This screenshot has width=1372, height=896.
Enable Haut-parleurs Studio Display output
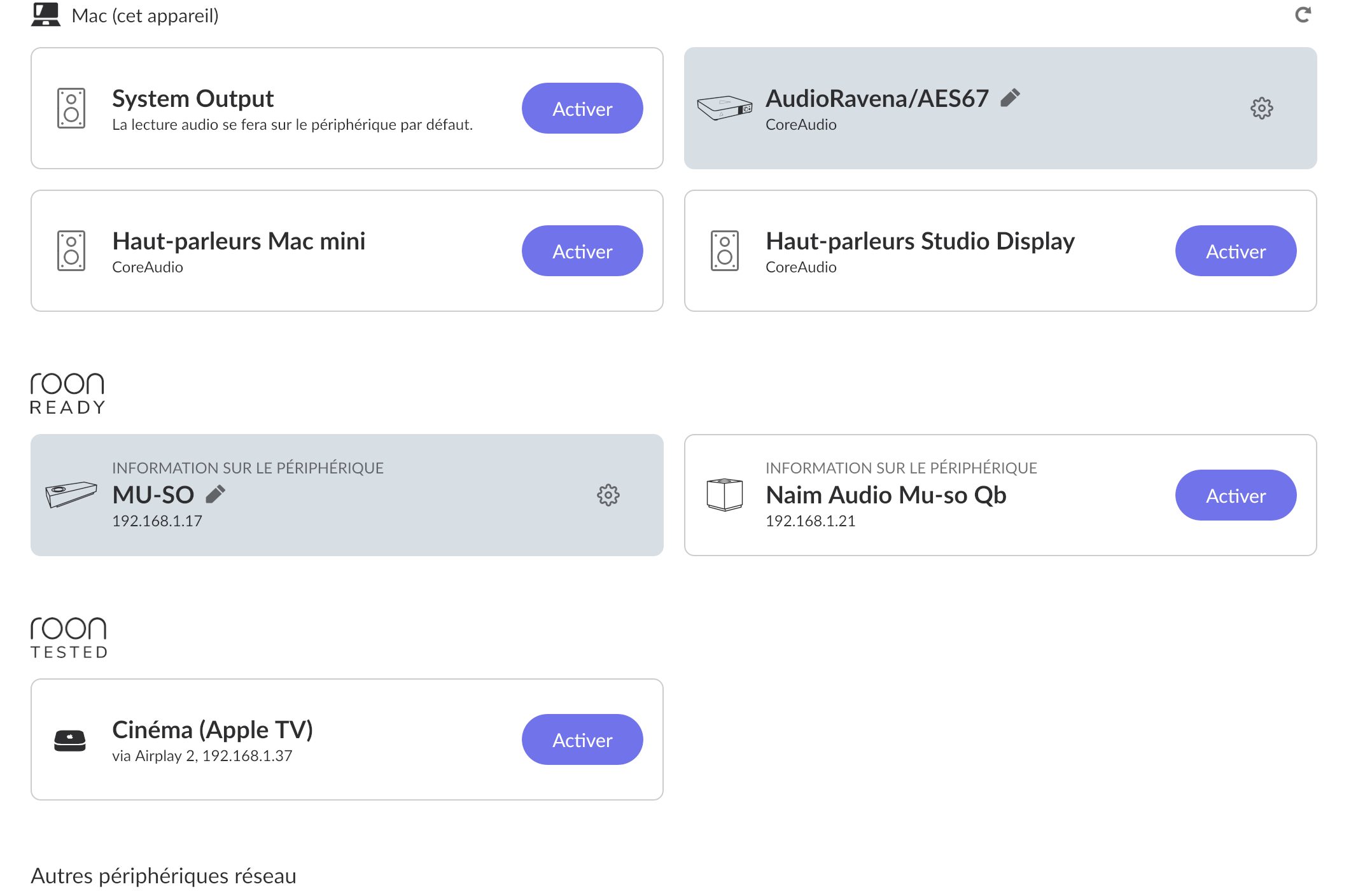pyautogui.click(x=1235, y=251)
